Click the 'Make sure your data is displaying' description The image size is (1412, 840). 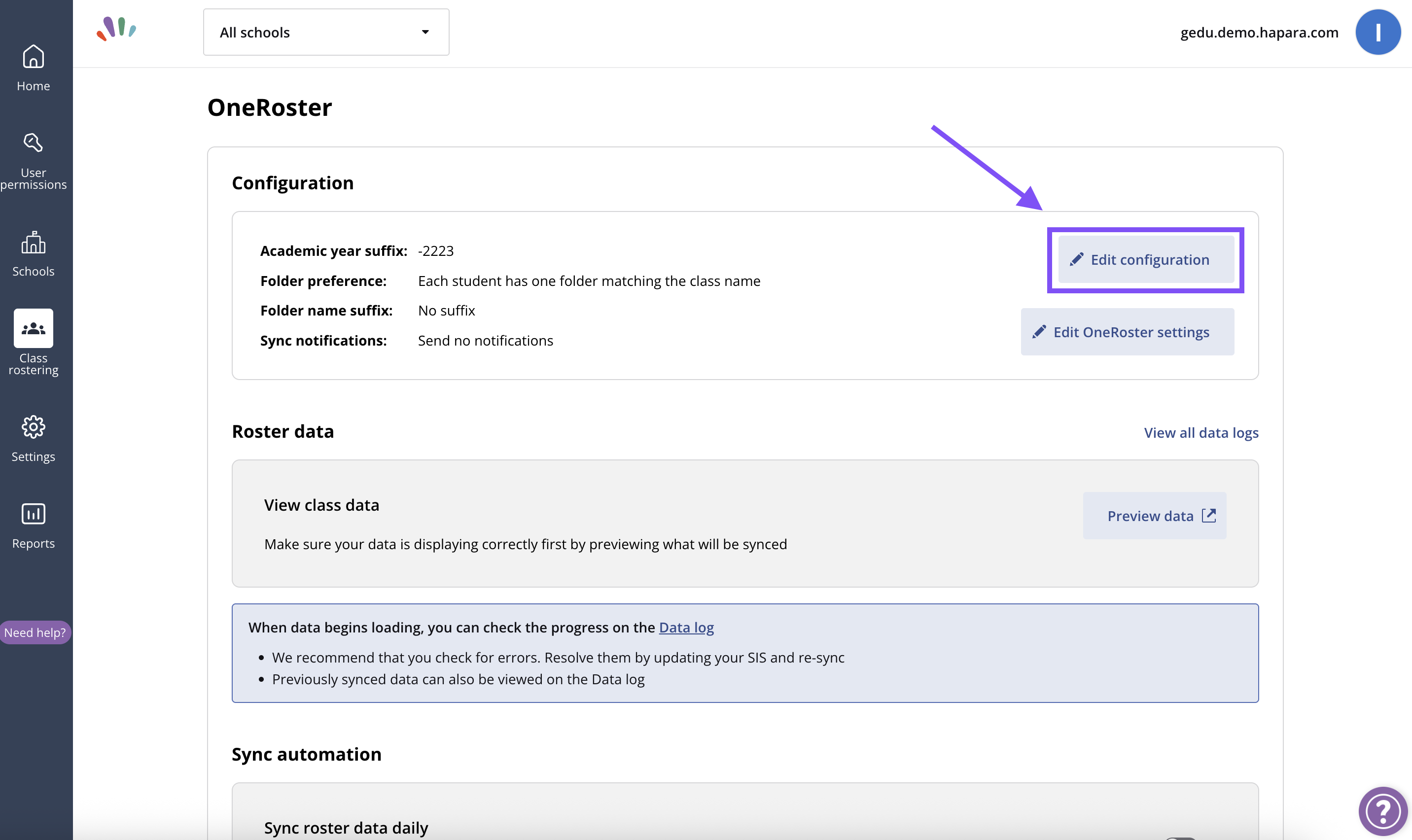pyautogui.click(x=526, y=544)
